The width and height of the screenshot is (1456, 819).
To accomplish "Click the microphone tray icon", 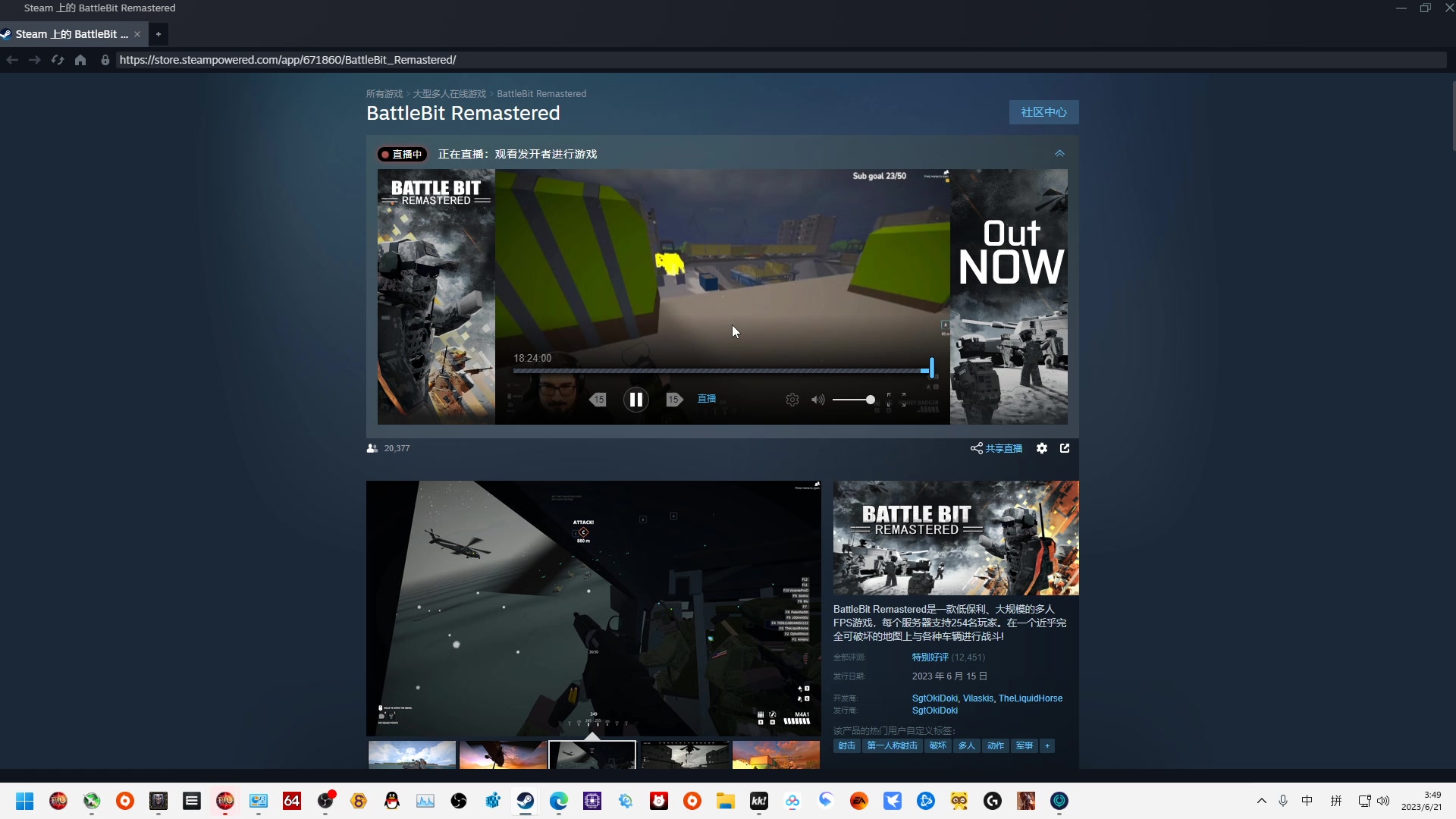I will 1283,801.
